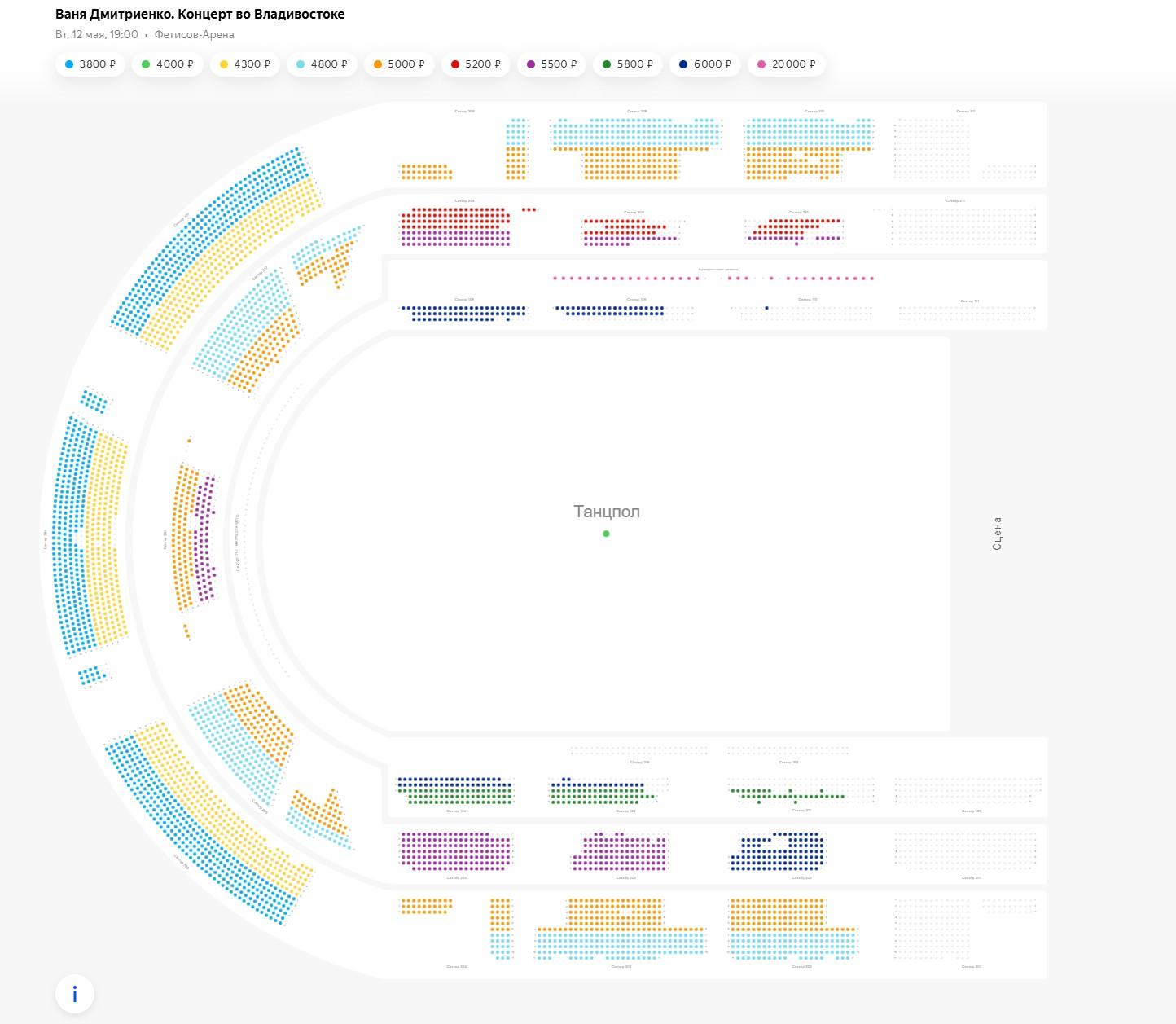Filter by the 6000 ₽ navy price chip
The width and height of the screenshot is (1176, 1024).
pyautogui.click(x=704, y=64)
